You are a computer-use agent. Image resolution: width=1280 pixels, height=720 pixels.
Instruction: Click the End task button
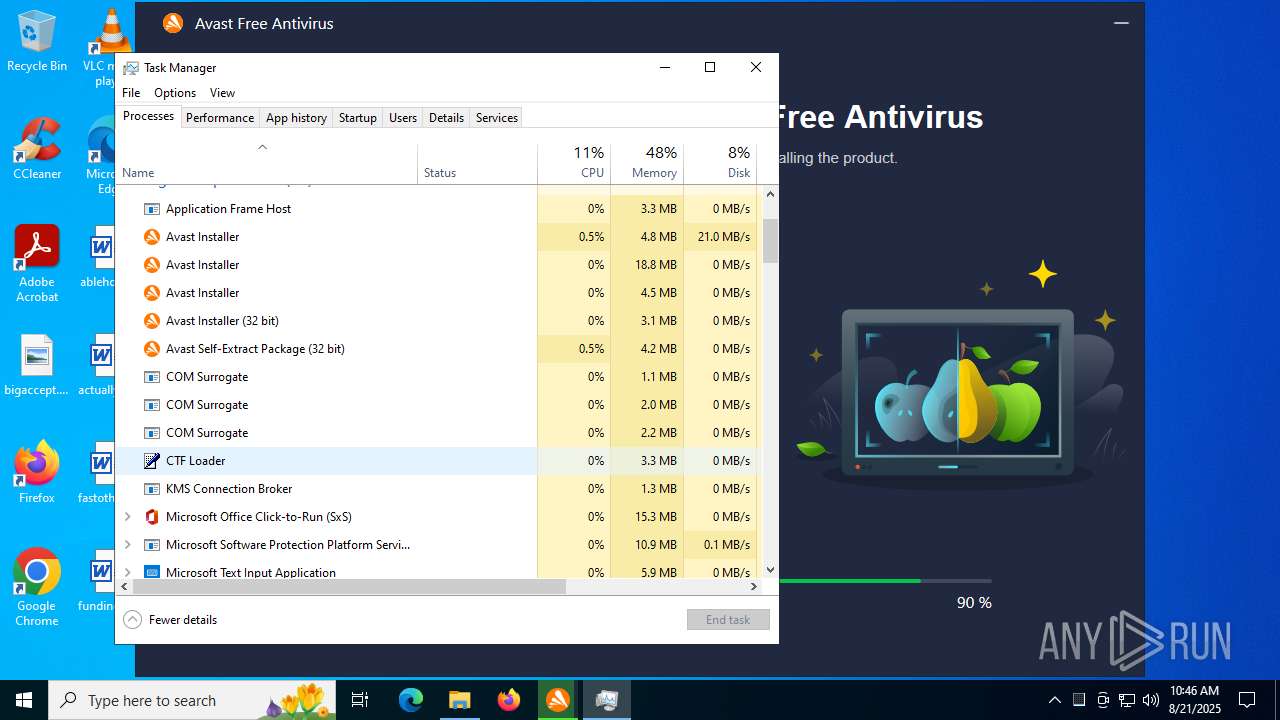728,620
